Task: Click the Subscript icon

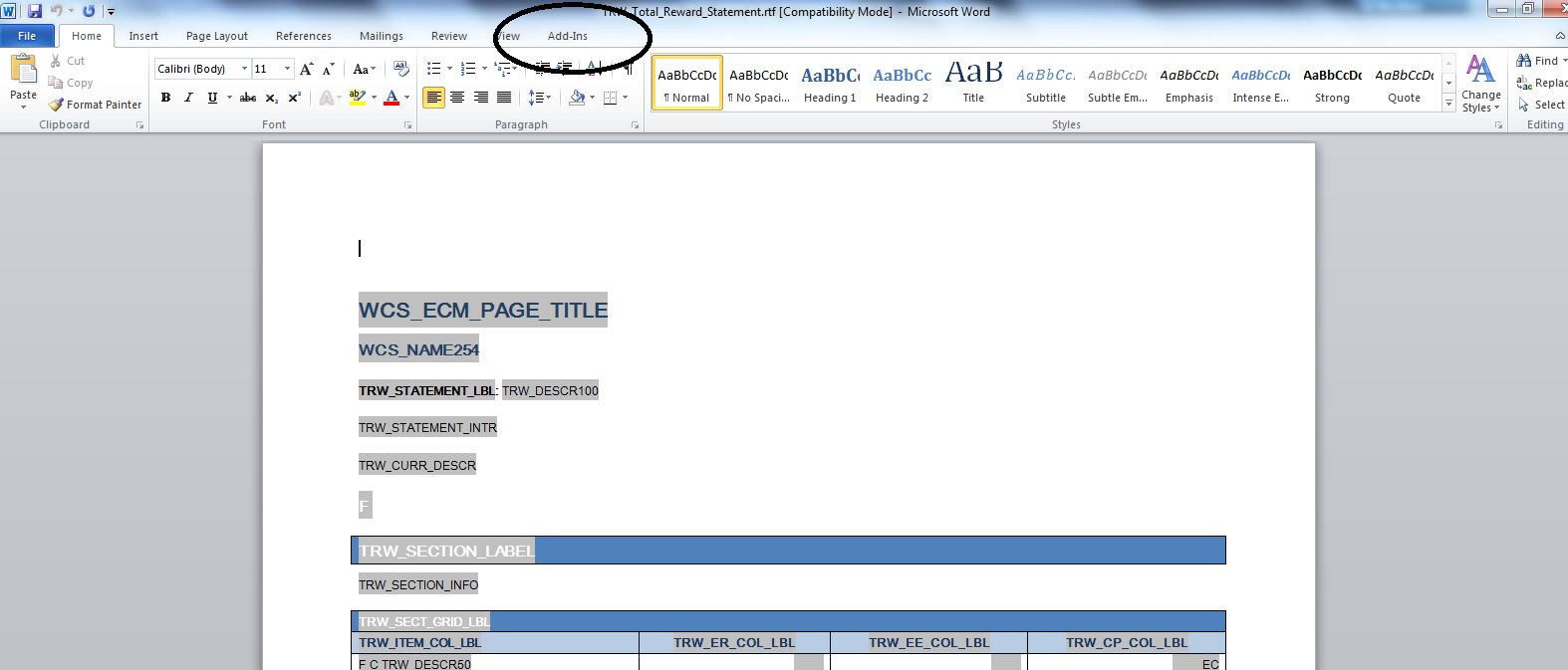Action: [x=271, y=98]
